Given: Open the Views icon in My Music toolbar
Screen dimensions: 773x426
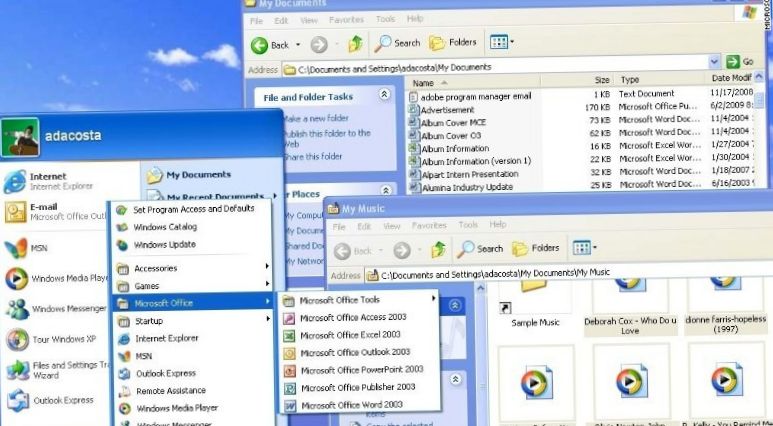Looking at the screenshot, I should [x=584, y=247].
